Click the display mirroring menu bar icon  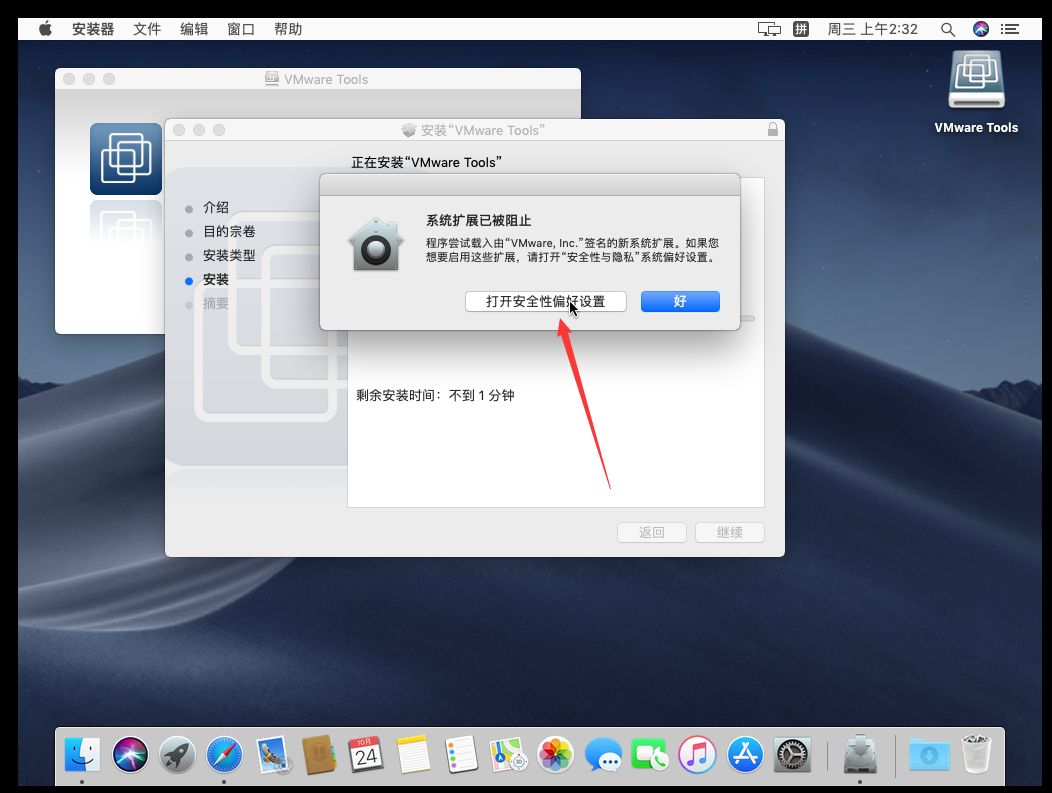pyautogui.click(x=769, y=29)
